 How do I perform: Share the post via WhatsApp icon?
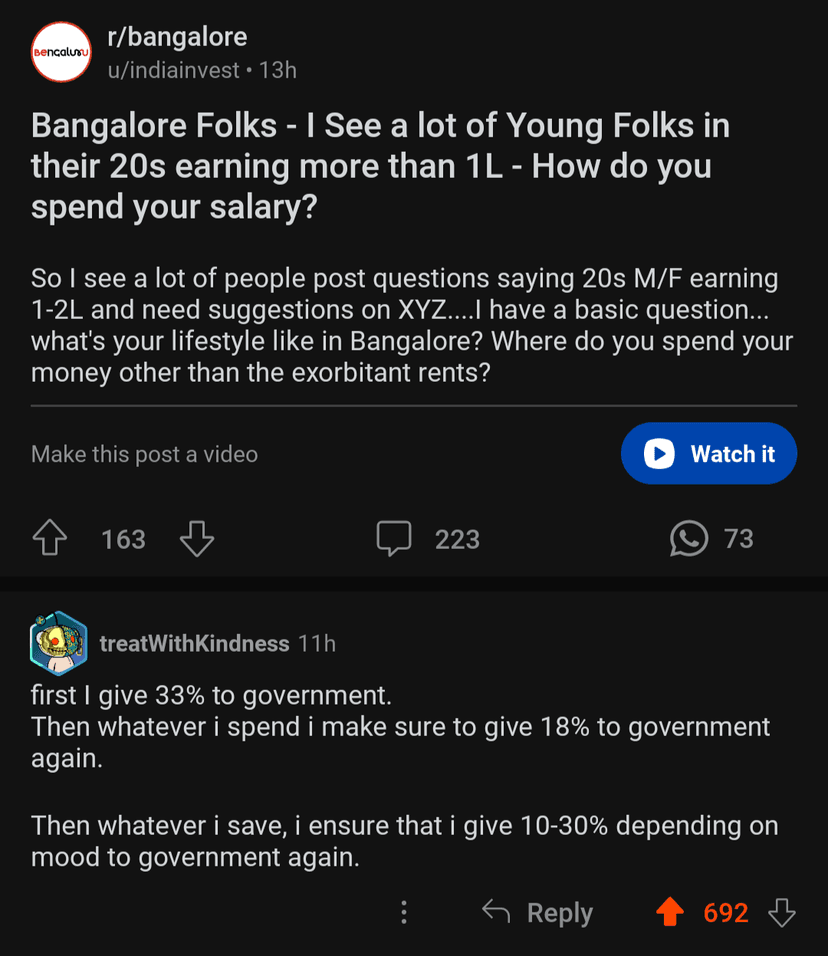click(x=689, y=539)
